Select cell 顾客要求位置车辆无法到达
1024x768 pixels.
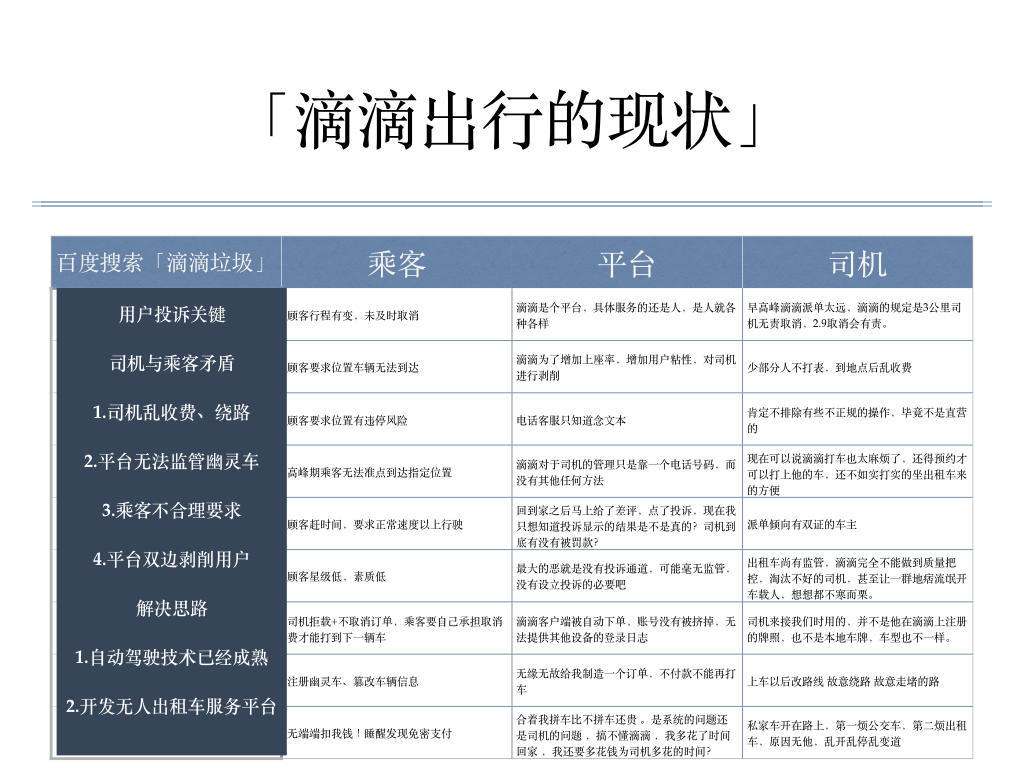tap(399, 368)
